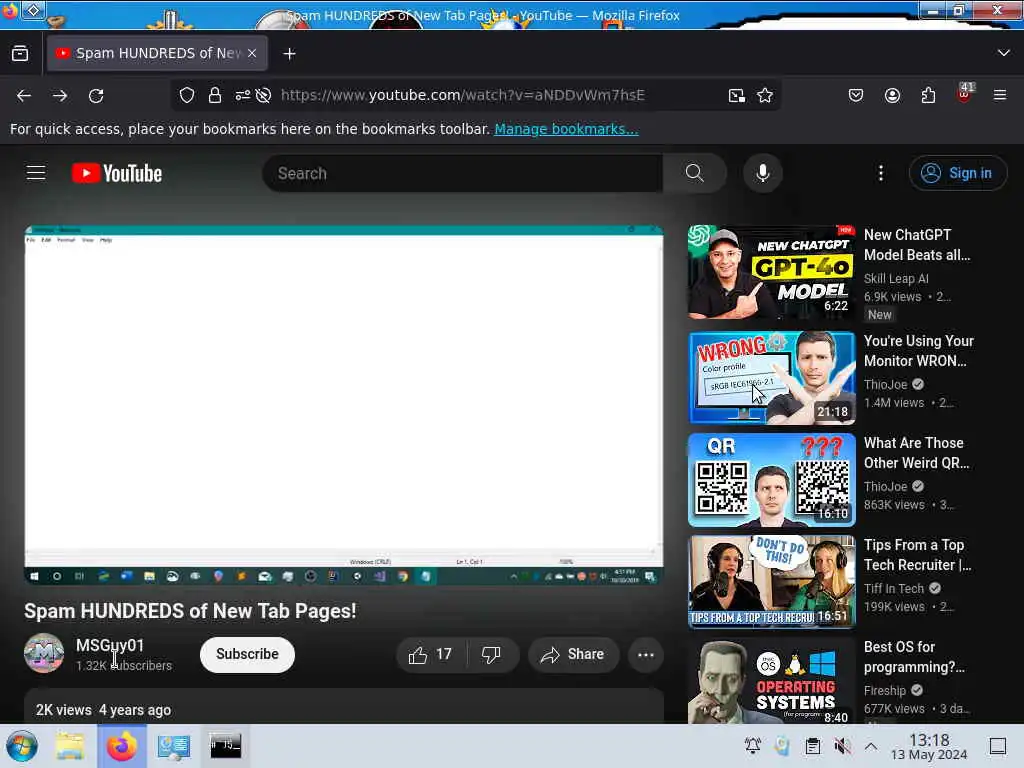Click the autoplay blocked icon in address bar
The image size is (1024, 768).
pos(263,95)
